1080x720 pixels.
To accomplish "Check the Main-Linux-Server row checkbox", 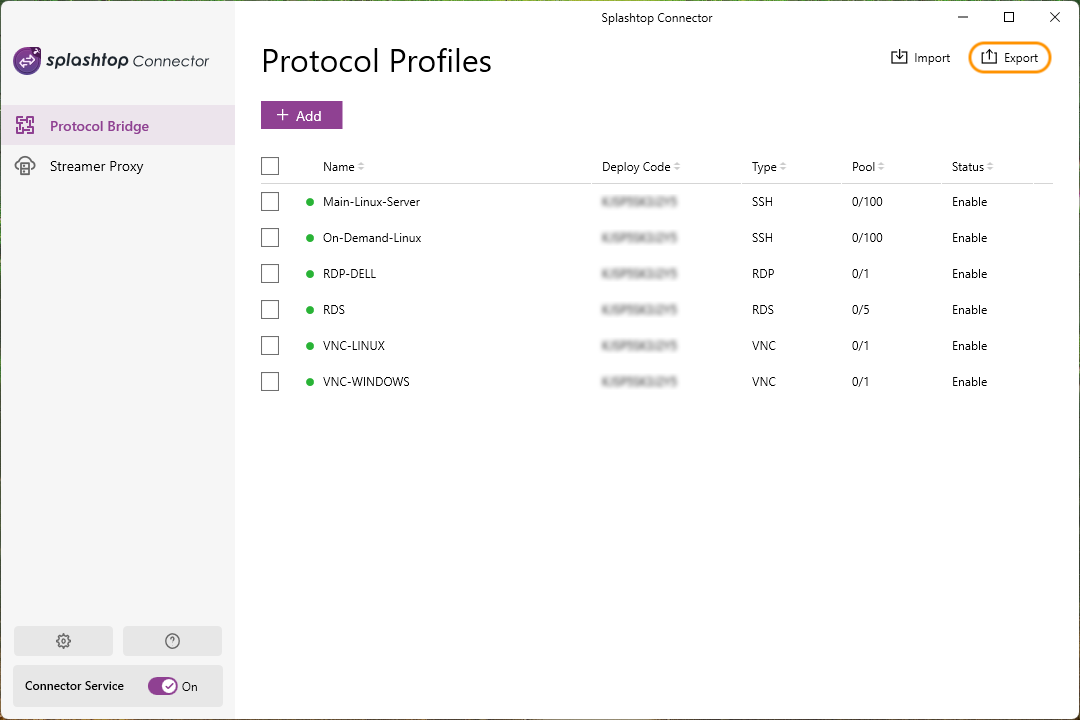I will (x=270, y=202).
